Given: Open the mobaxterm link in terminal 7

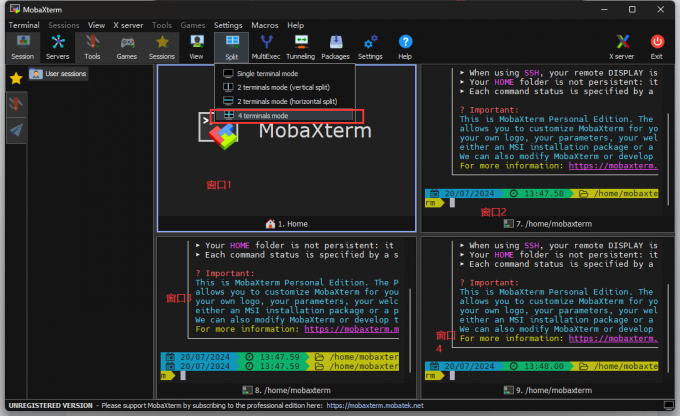Looking at the screenshot, I should point(613,166).
